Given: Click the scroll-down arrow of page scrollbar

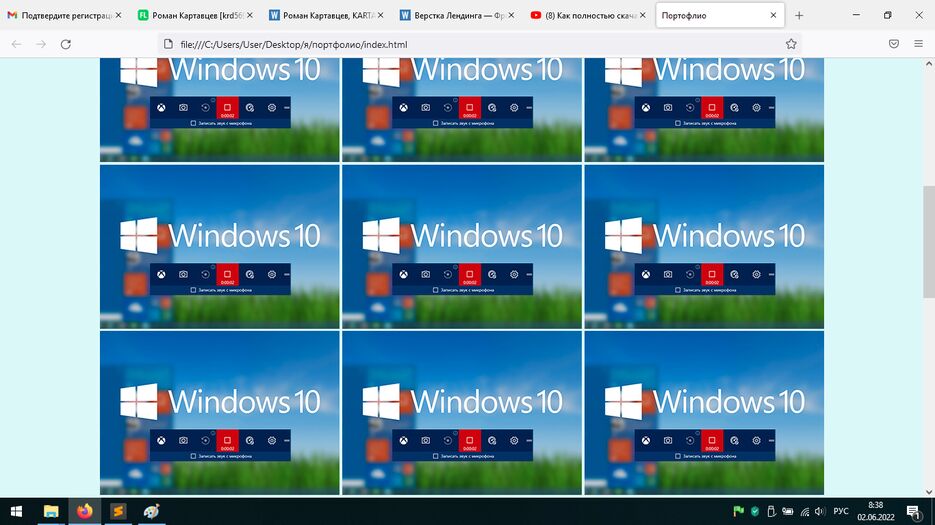Looking at the screenshot, I should click(929, 492).
